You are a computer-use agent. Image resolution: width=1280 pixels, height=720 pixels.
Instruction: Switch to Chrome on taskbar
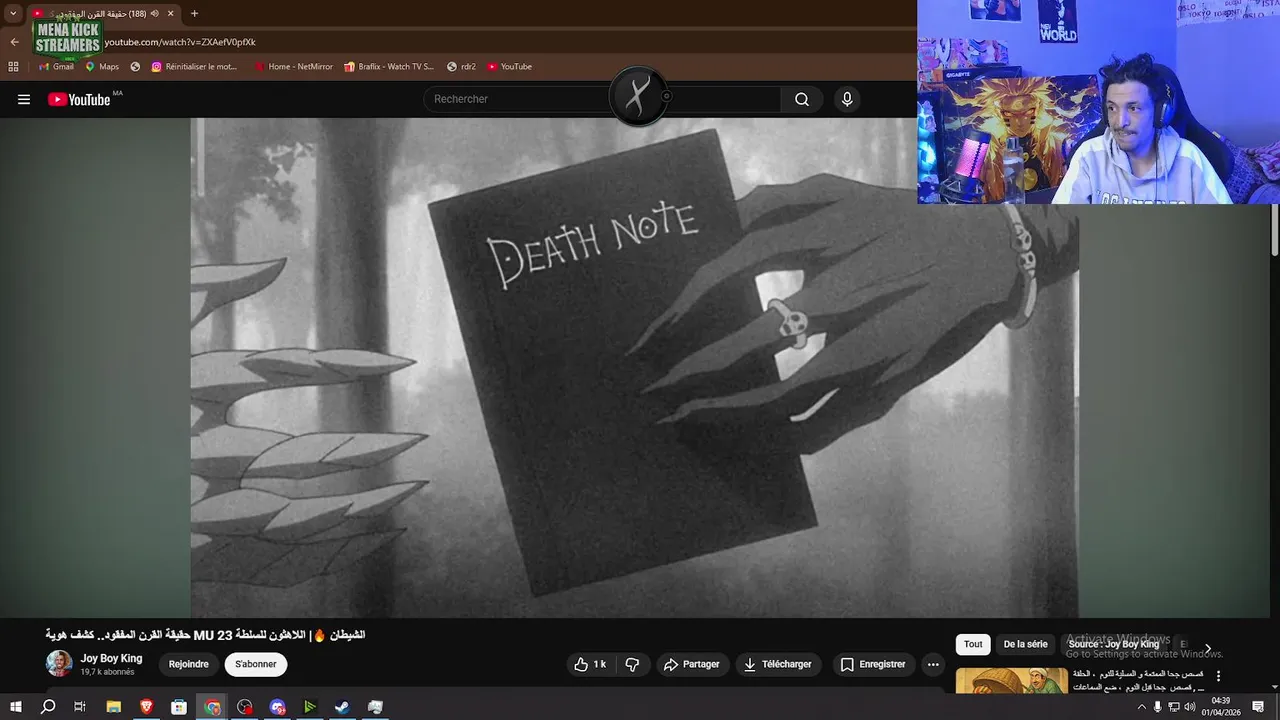pos(212,707)
